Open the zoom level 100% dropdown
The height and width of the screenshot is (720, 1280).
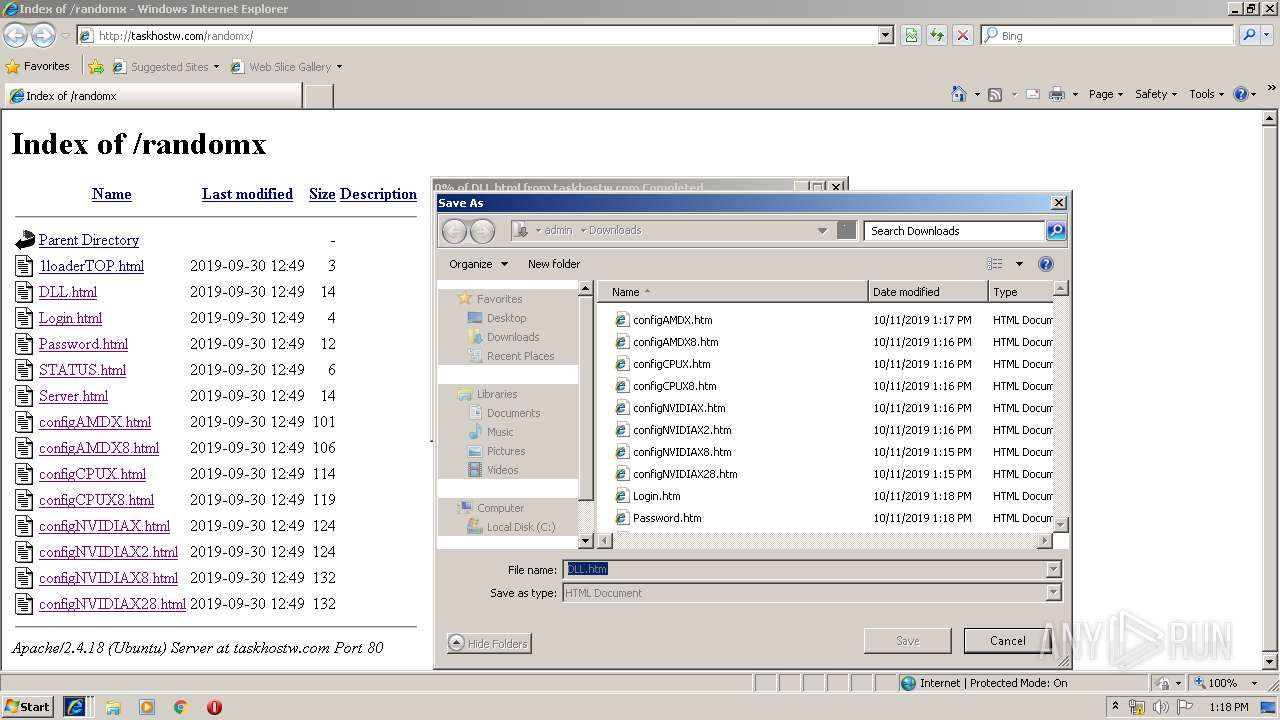click(1255, 683)
